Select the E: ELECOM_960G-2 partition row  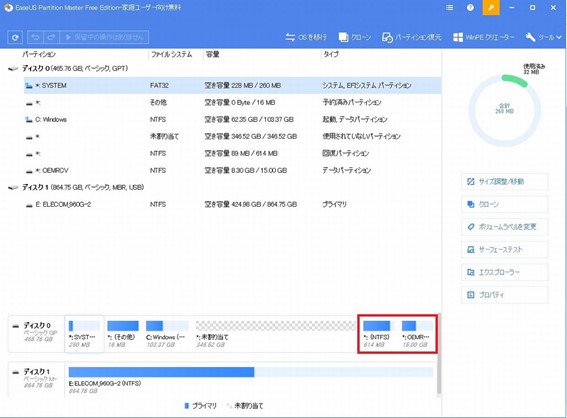click(x=233, y=205)
